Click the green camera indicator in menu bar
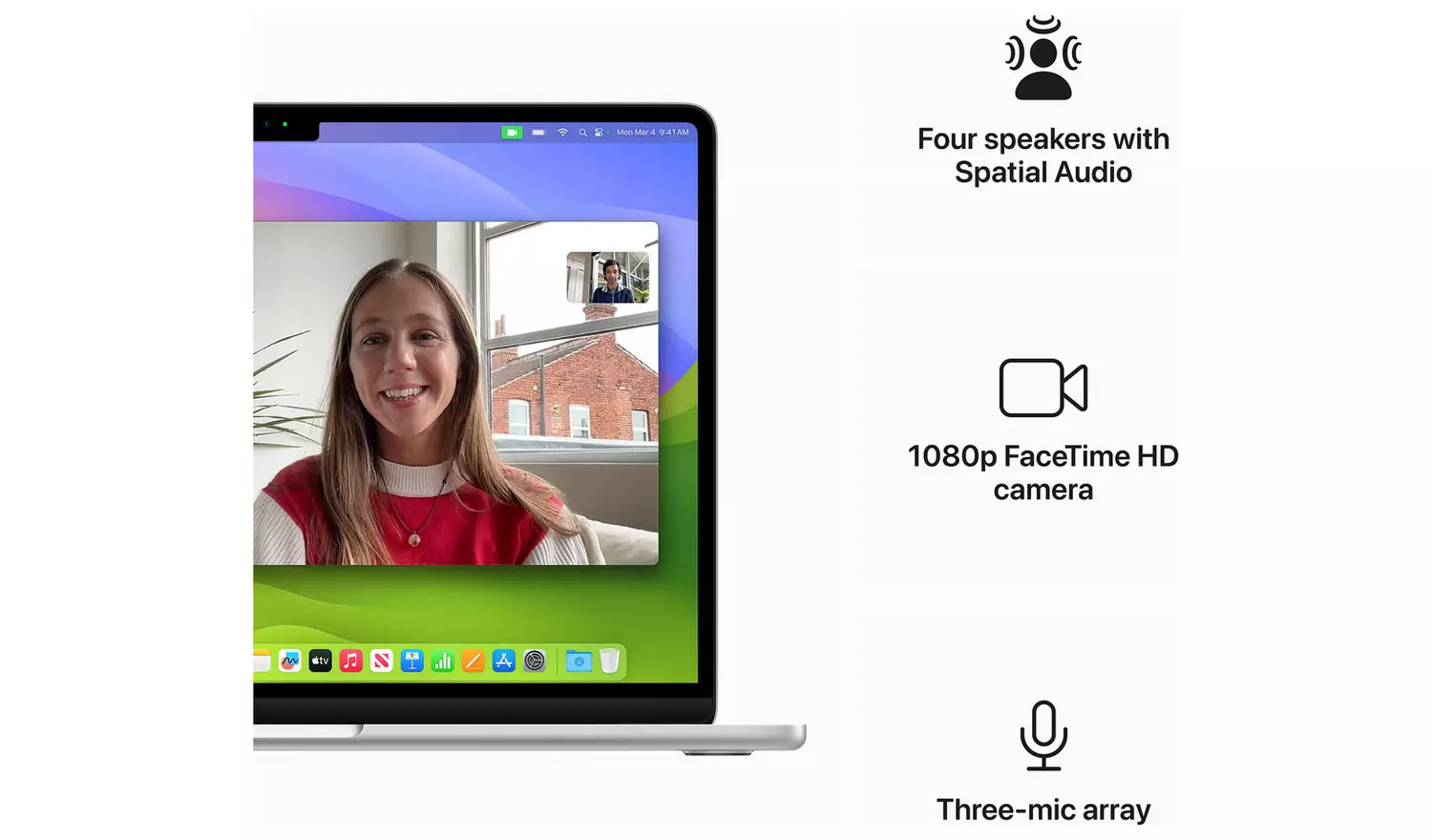1432x840 pixels. click(512, 133)
